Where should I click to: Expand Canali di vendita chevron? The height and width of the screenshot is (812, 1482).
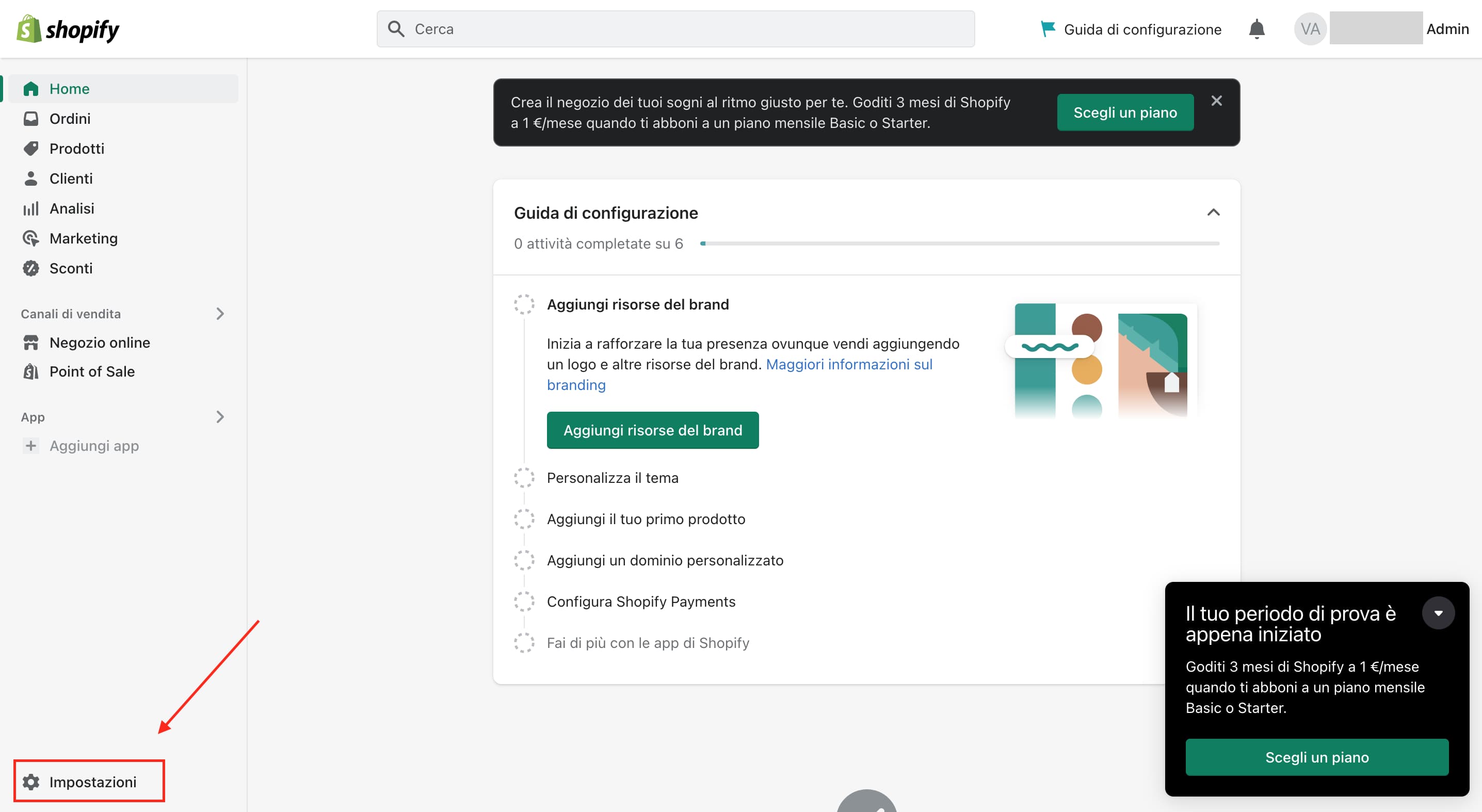point(220,314)
